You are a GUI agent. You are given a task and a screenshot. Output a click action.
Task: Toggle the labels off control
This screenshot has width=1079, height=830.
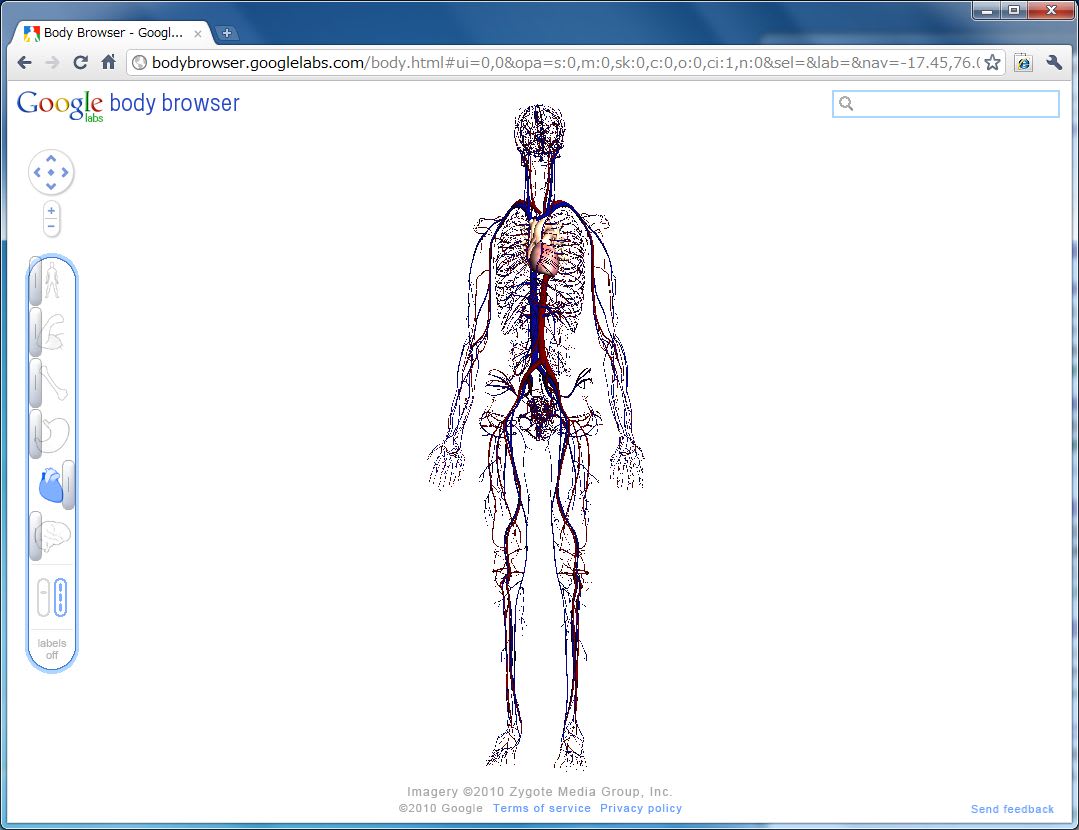pos(52,649)
